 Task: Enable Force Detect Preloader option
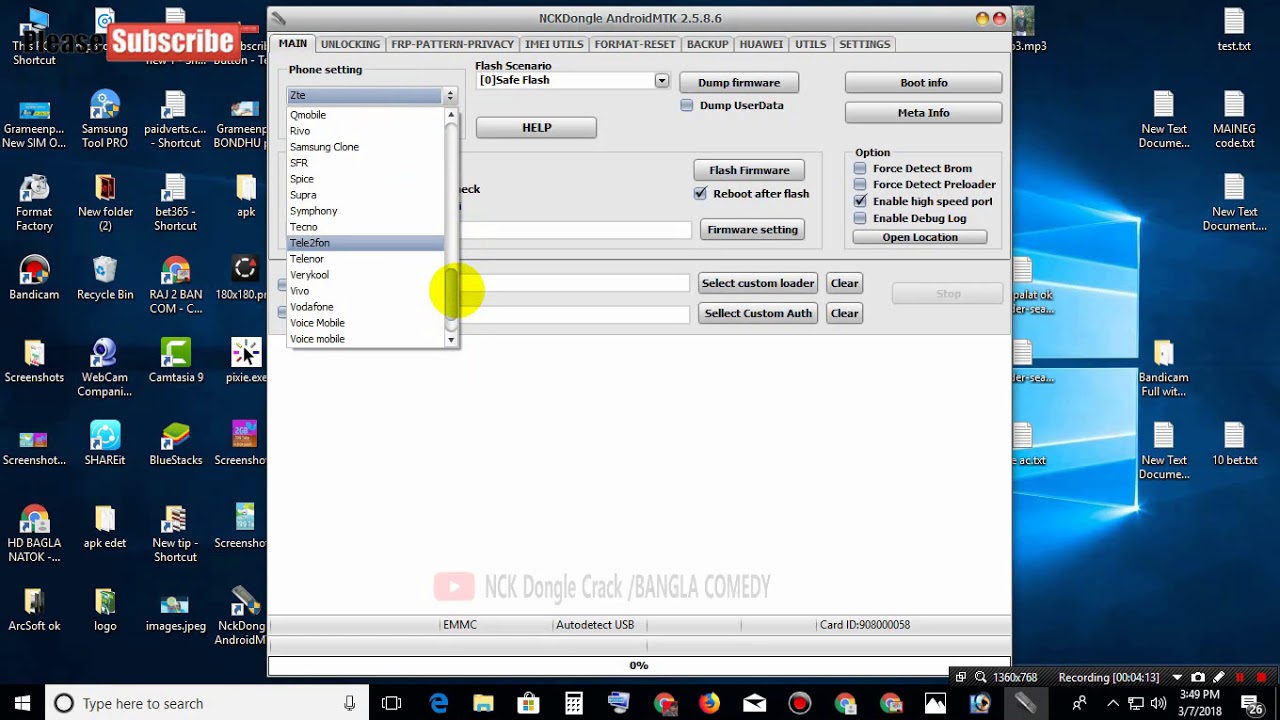tap(860, 184)
